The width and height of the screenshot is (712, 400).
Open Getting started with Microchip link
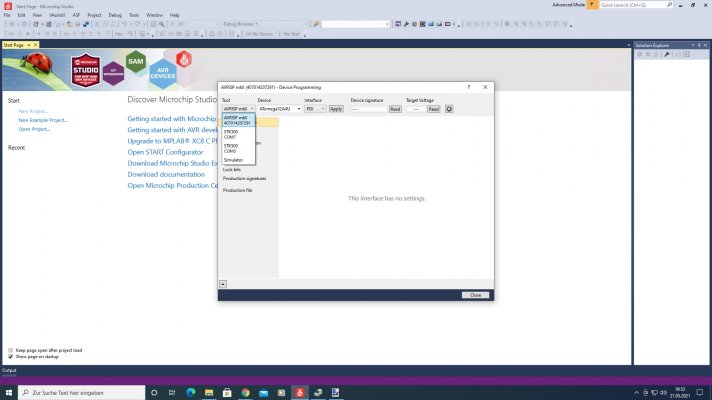point(172,119)
